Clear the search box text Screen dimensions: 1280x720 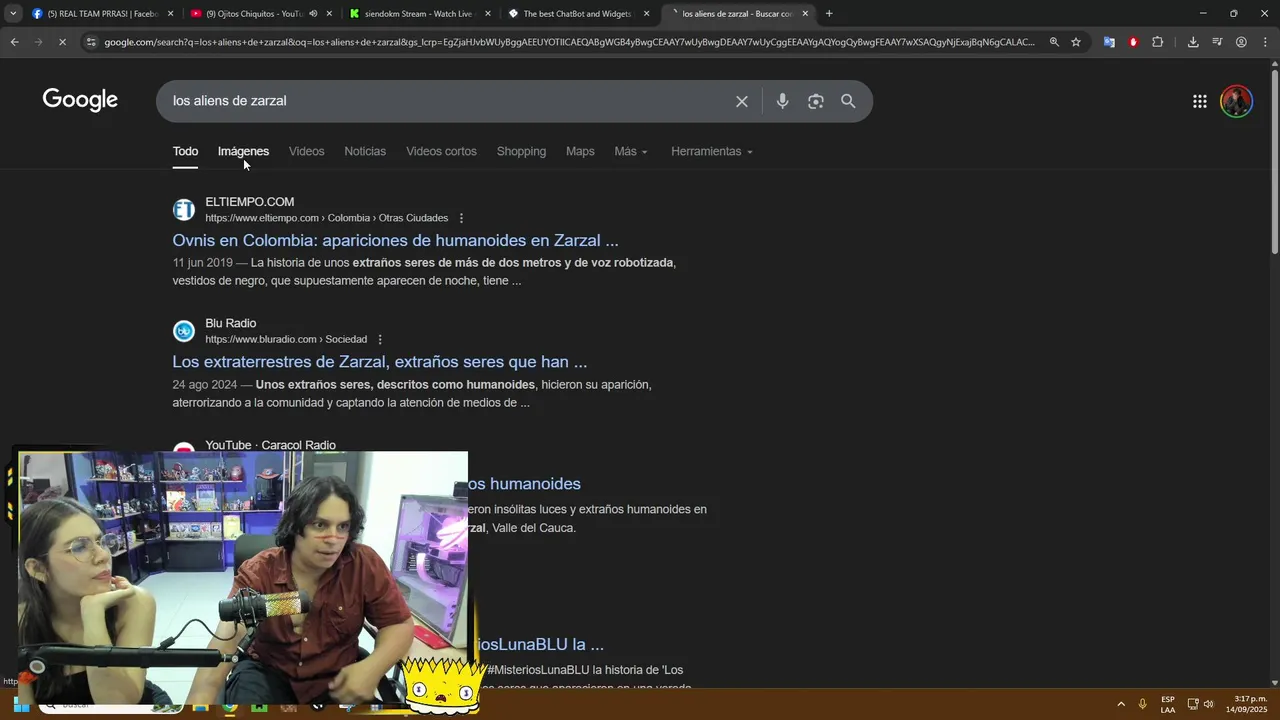(x=742, y=101)
